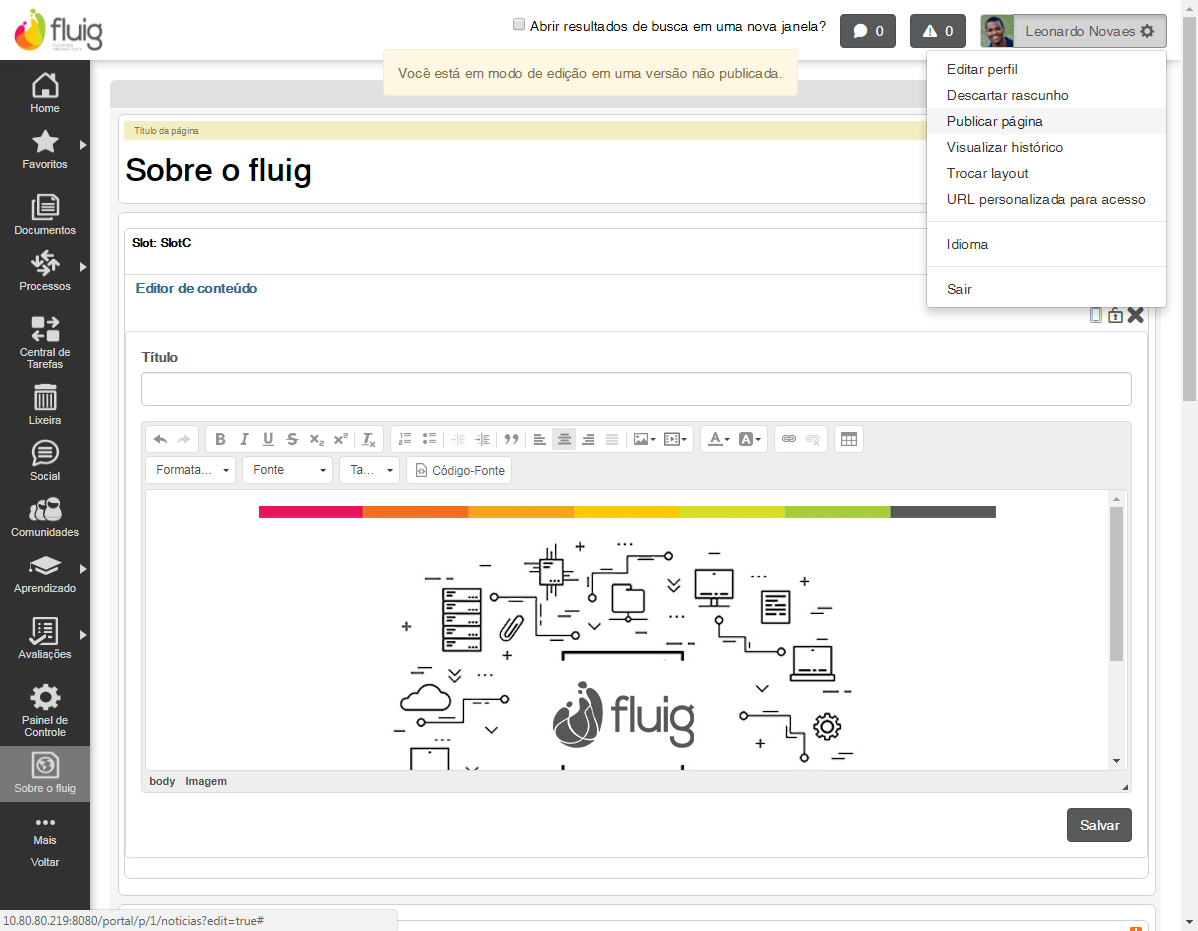The image size is (1198, 931).
Task: Open the text color picker
Action: click(718, 439)
